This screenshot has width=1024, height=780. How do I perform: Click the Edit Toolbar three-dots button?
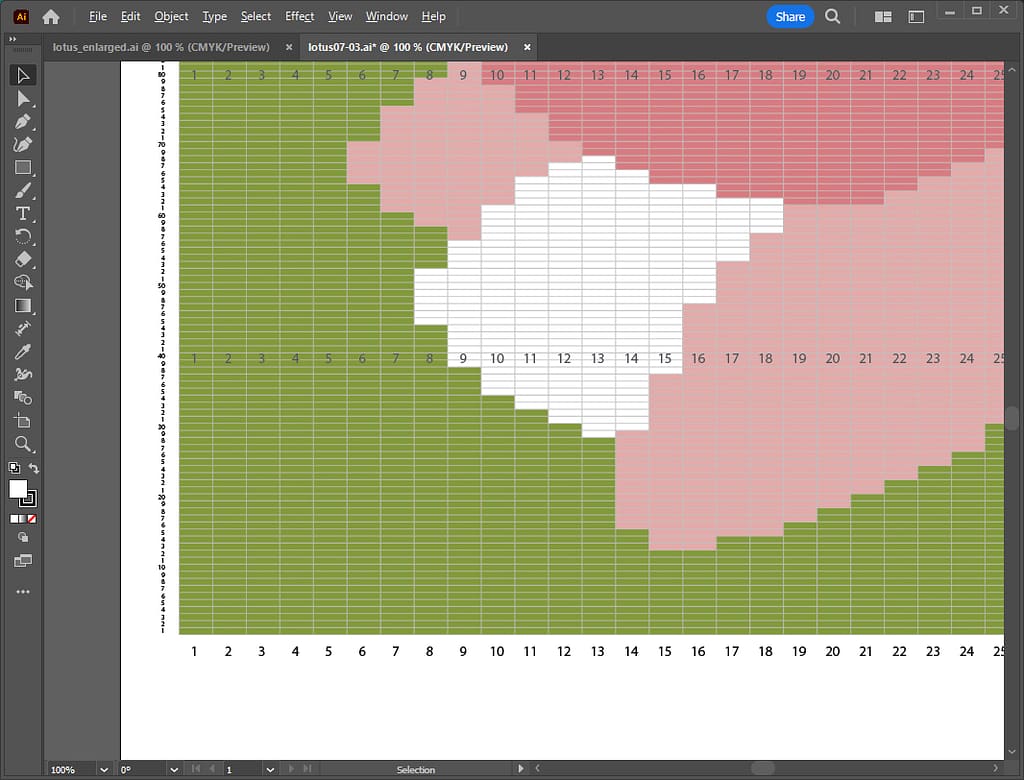pyautogui.click(x=23, y=592)
